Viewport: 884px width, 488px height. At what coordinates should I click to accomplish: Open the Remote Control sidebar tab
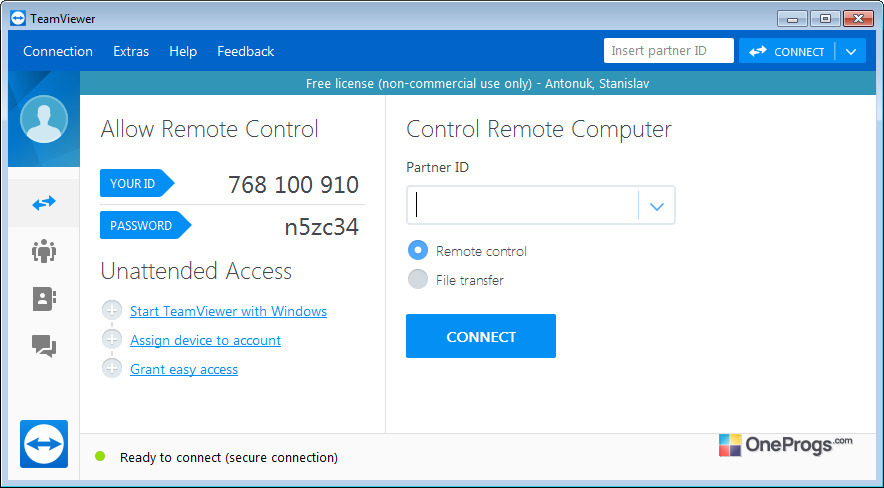point(44,203)
